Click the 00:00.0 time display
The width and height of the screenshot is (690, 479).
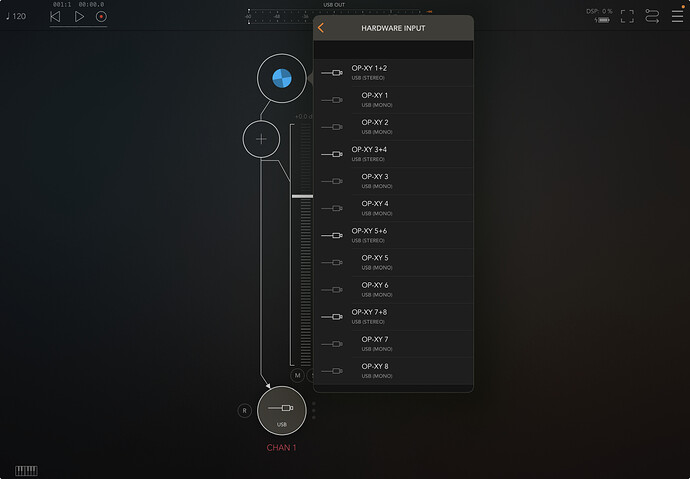click(x=92, y=4)
